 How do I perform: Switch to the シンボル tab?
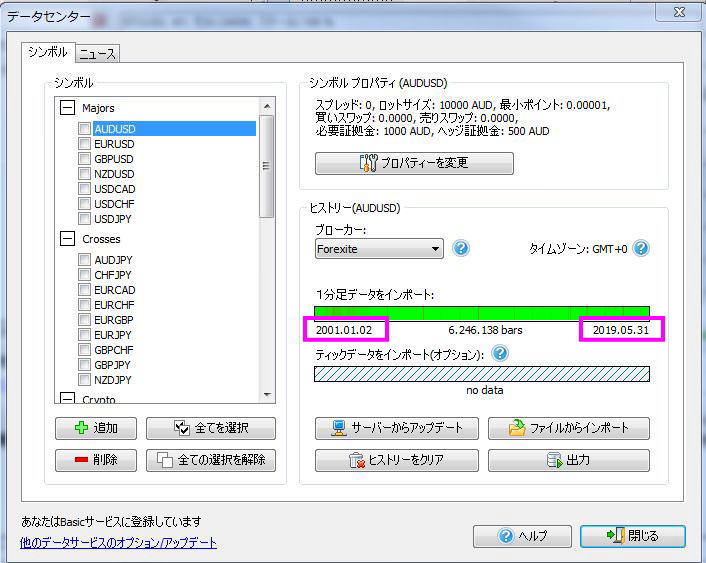coord(48,52)
